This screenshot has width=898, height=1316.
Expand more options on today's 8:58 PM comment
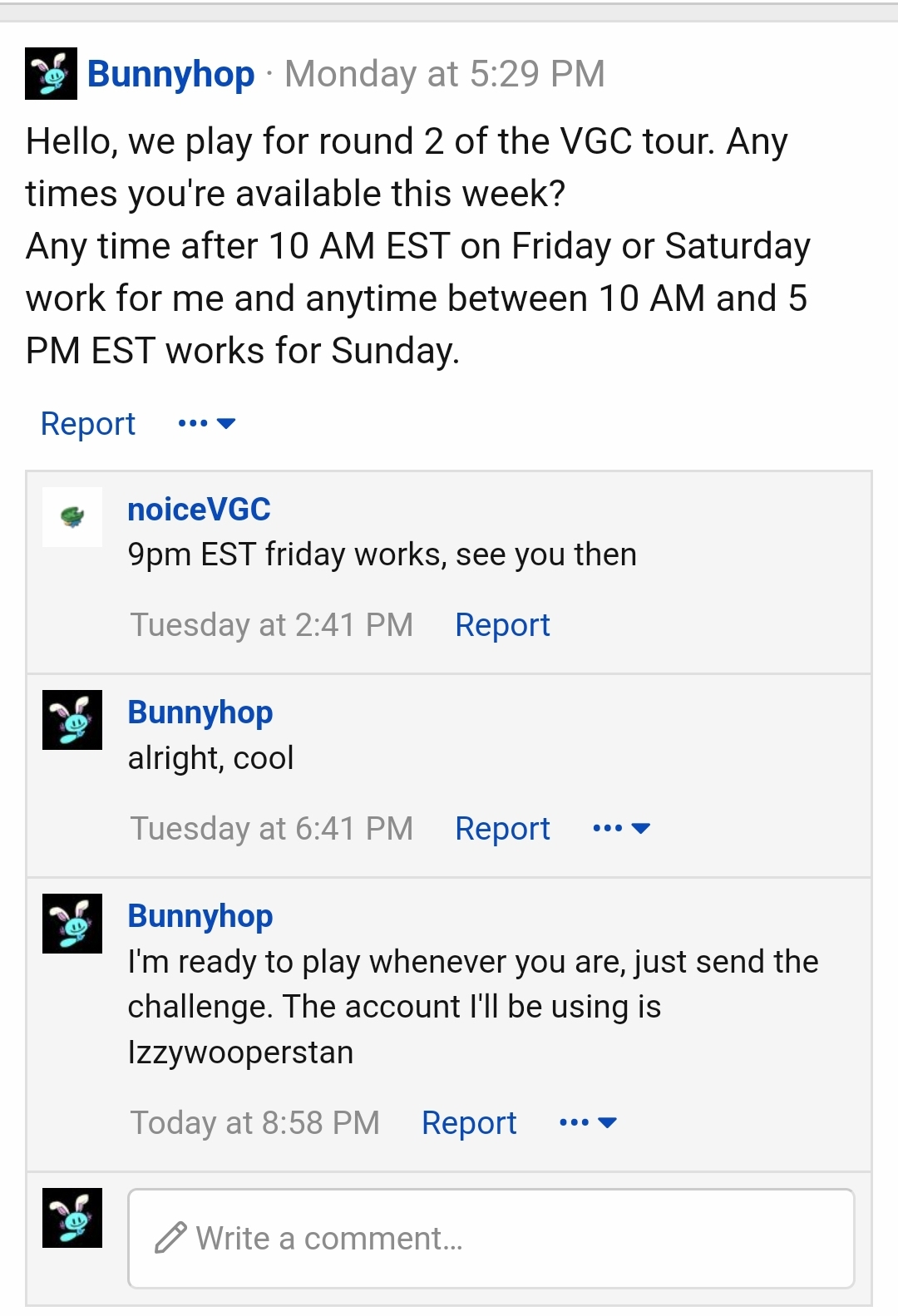click(588, 1122)
